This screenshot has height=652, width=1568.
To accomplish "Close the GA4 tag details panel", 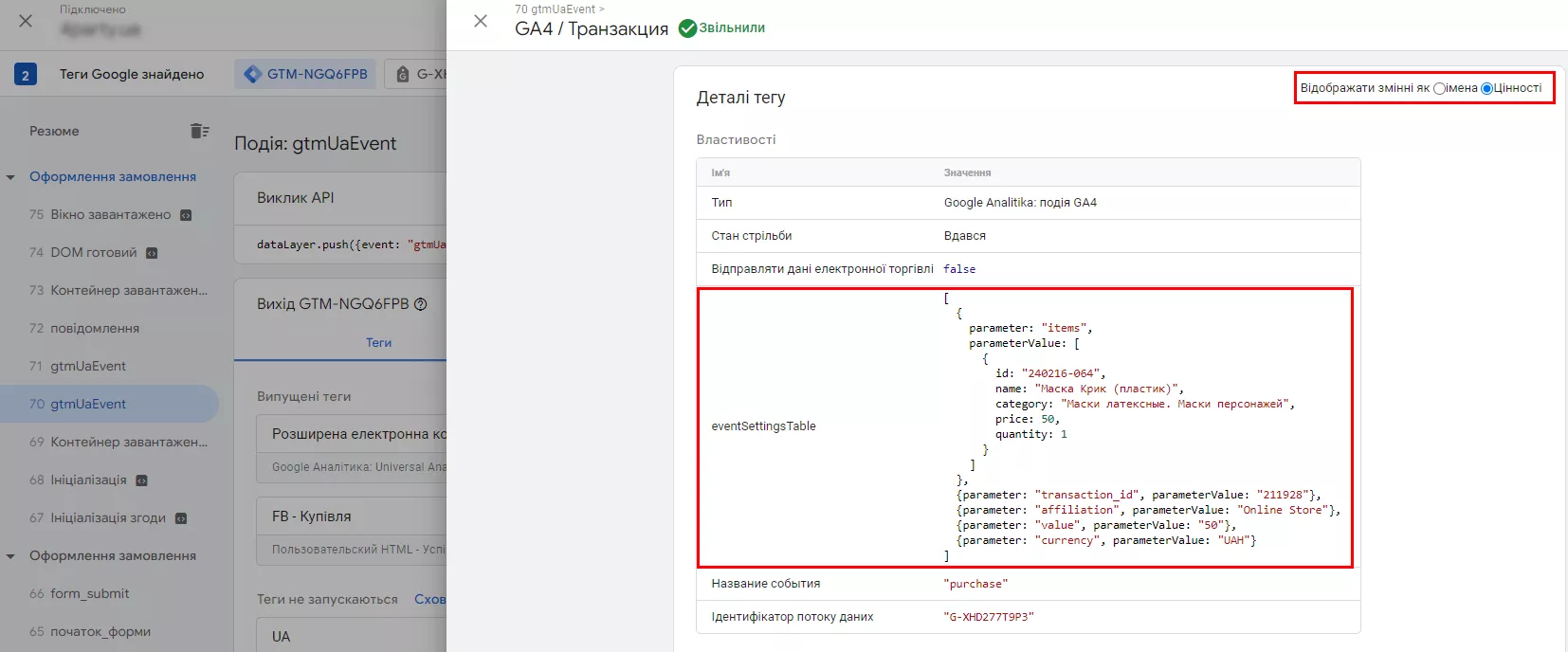I will click(x=481, y=21).
